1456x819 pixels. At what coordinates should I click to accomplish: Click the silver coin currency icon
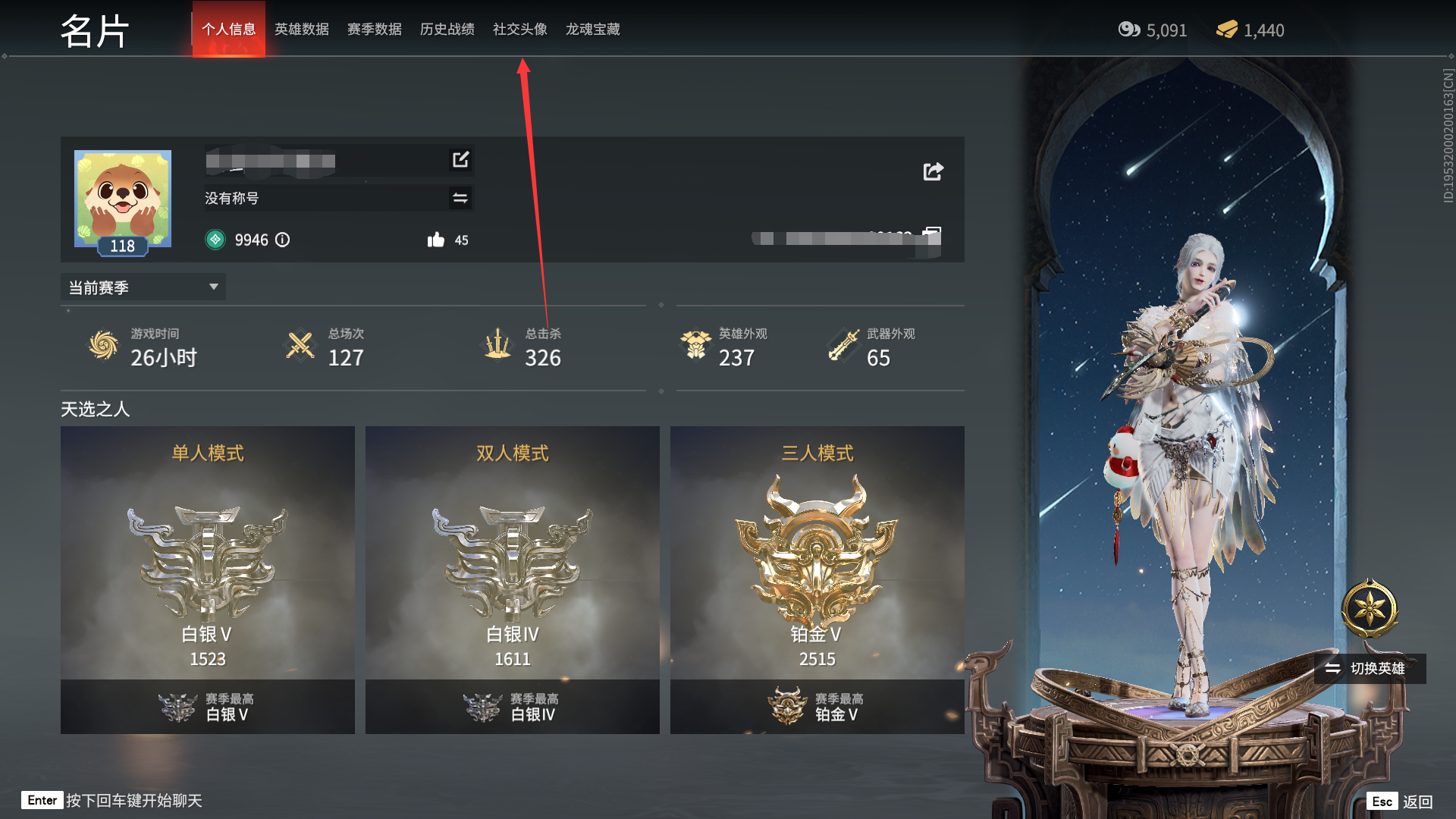[1129, 30]
